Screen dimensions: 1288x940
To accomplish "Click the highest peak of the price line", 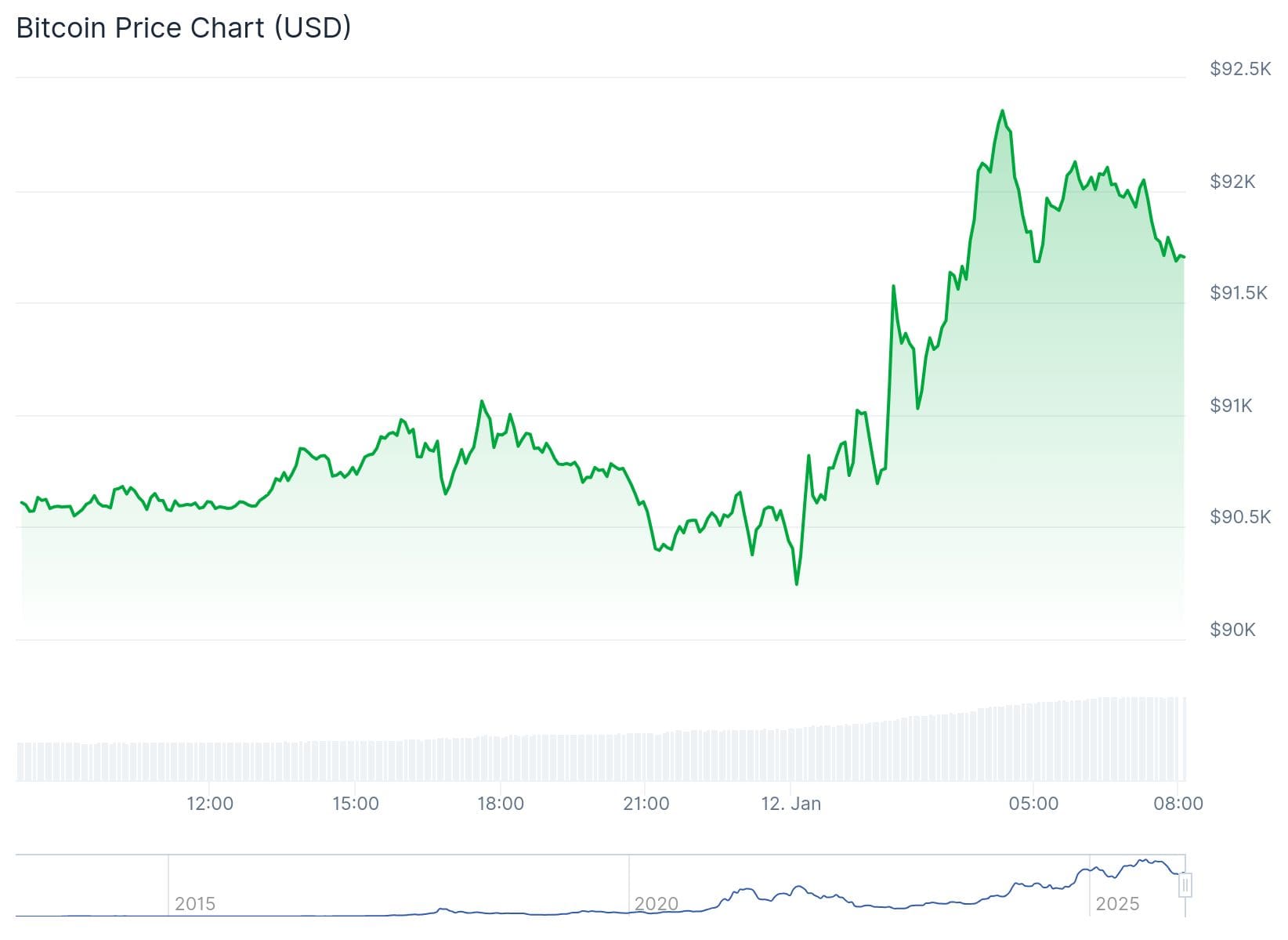I will [1002, 110].
